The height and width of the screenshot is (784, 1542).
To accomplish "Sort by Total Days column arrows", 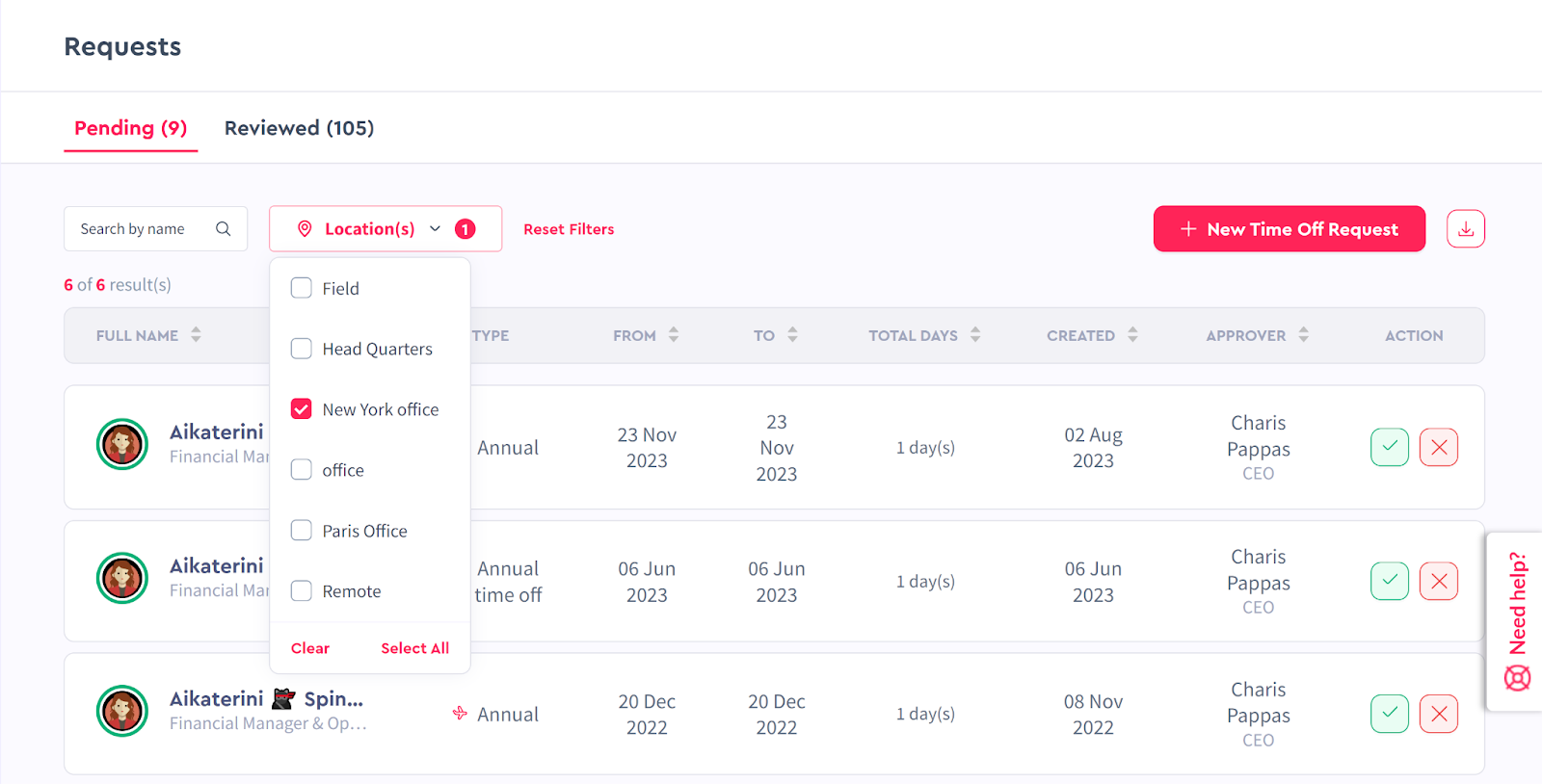I will click(x=975, y=335).
